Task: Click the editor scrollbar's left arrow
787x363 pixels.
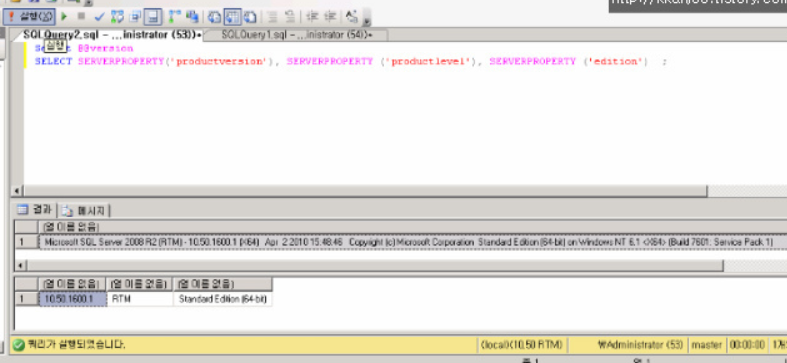Action: [17, 191]
